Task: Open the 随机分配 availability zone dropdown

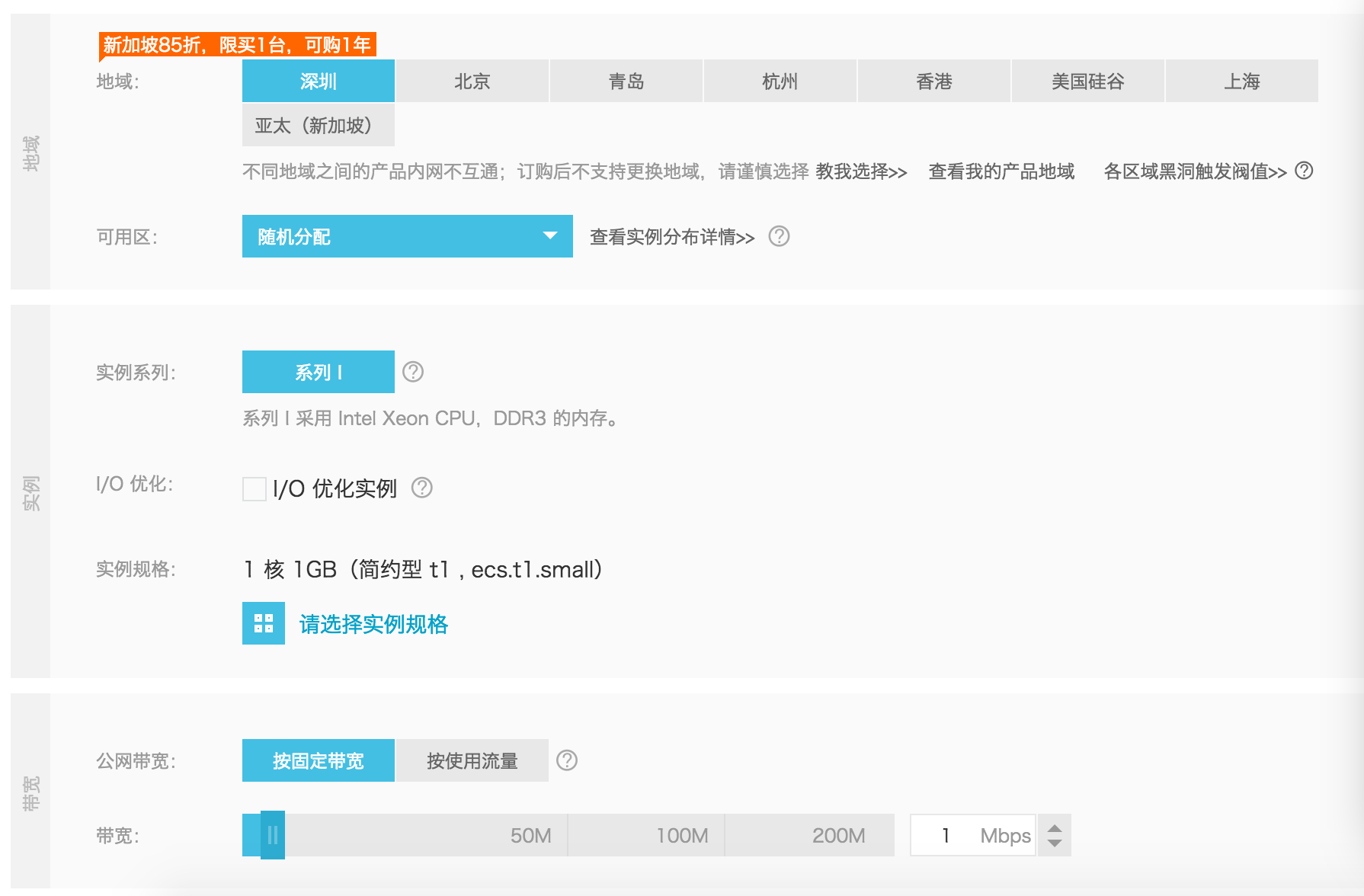Action: [x=408, y=236]
